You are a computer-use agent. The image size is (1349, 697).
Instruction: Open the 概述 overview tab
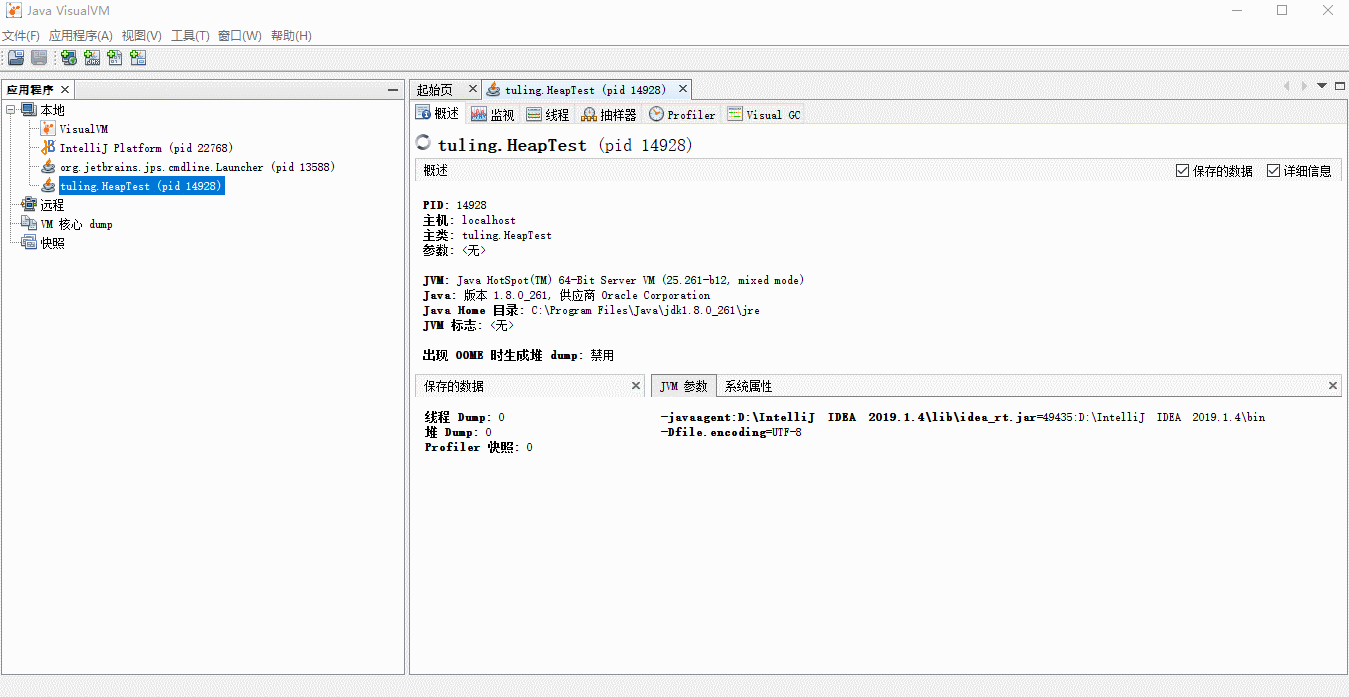click(438, 114)
